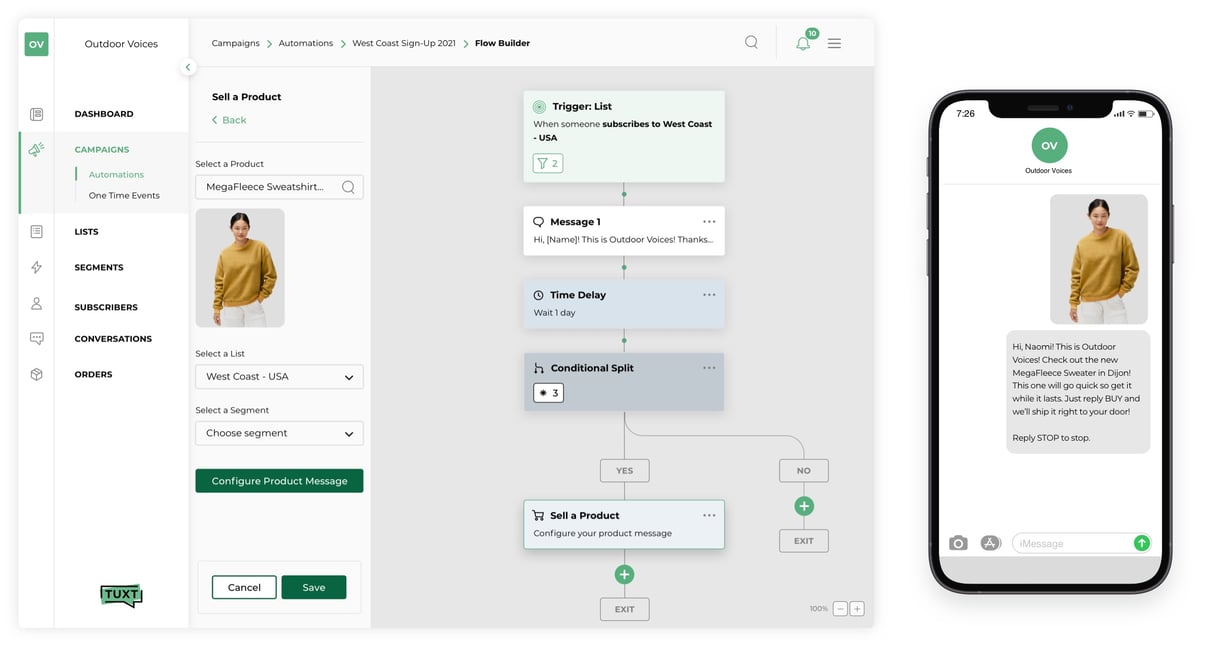Select Campaigns menu item

click(x=102, y=150)
